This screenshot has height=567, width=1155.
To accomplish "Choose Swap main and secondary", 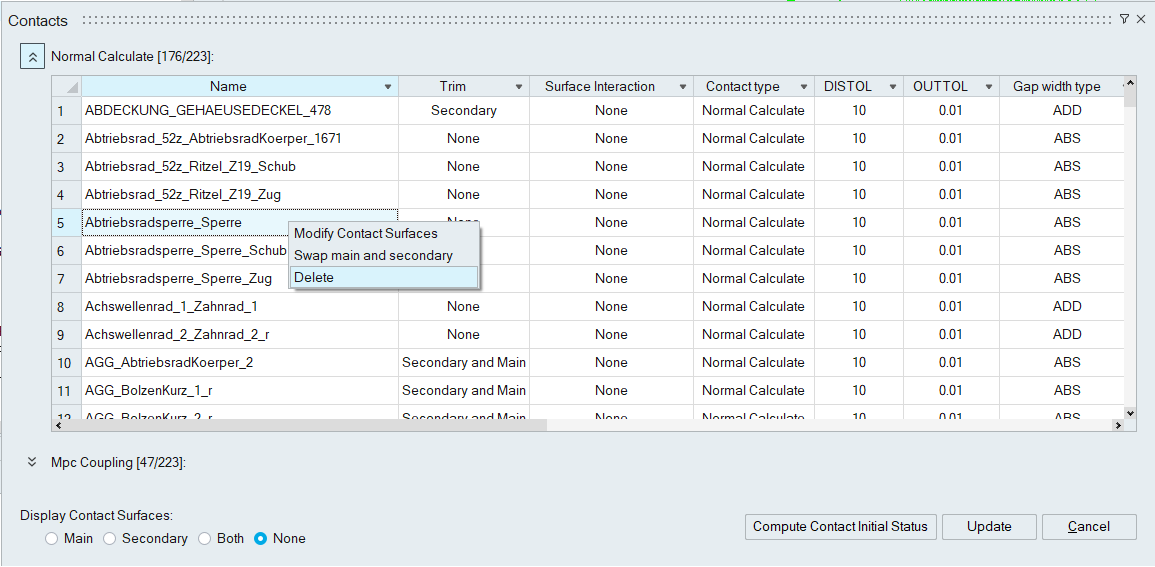I will point(373,255).
